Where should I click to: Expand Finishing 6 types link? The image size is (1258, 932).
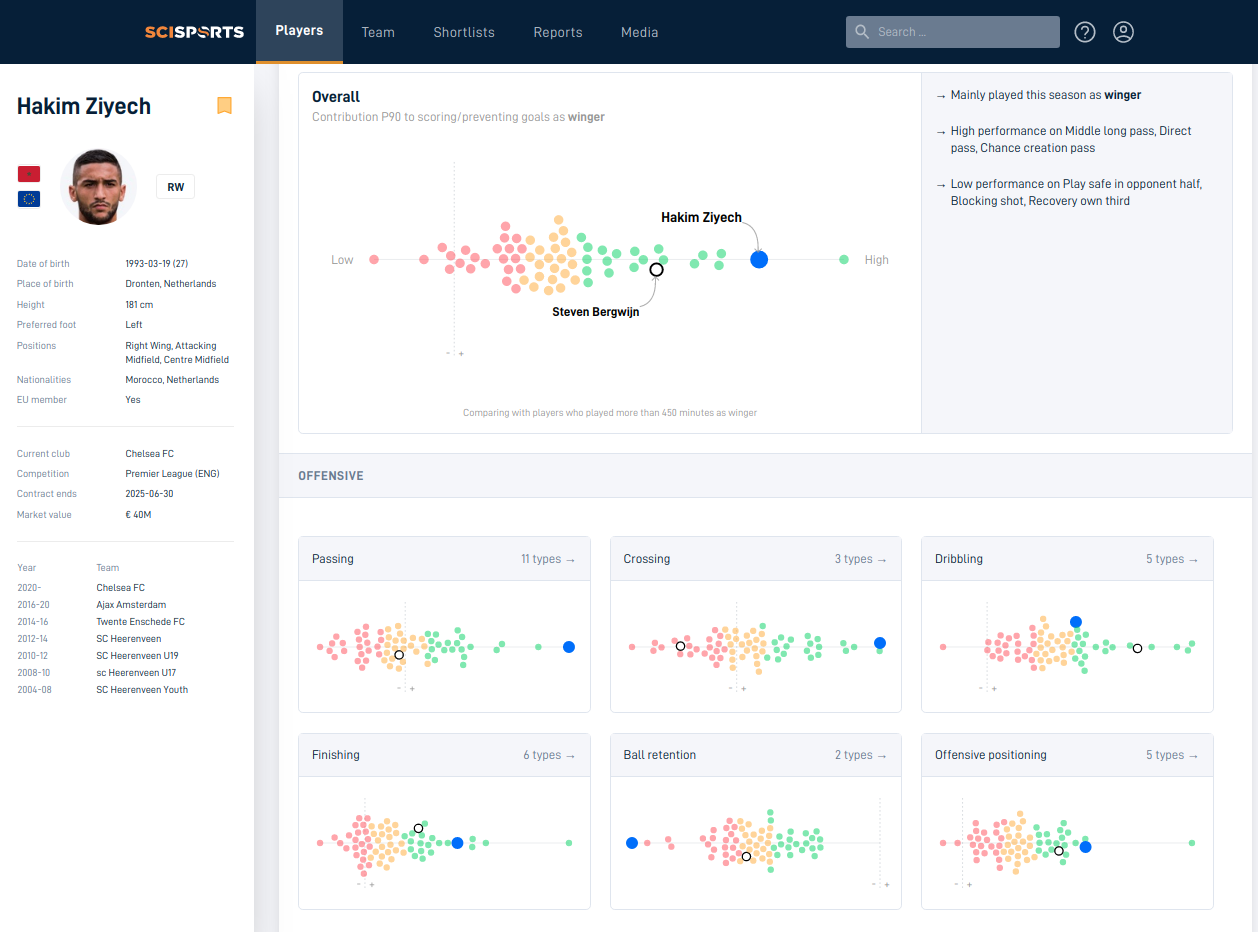(x=549, y=755)
